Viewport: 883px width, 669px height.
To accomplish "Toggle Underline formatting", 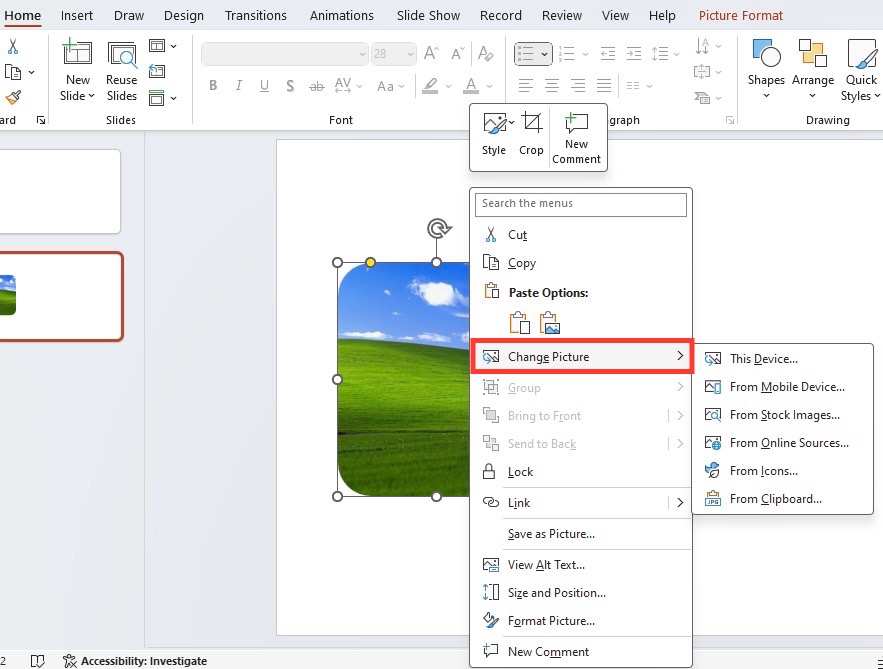I will tap(264, 86).
